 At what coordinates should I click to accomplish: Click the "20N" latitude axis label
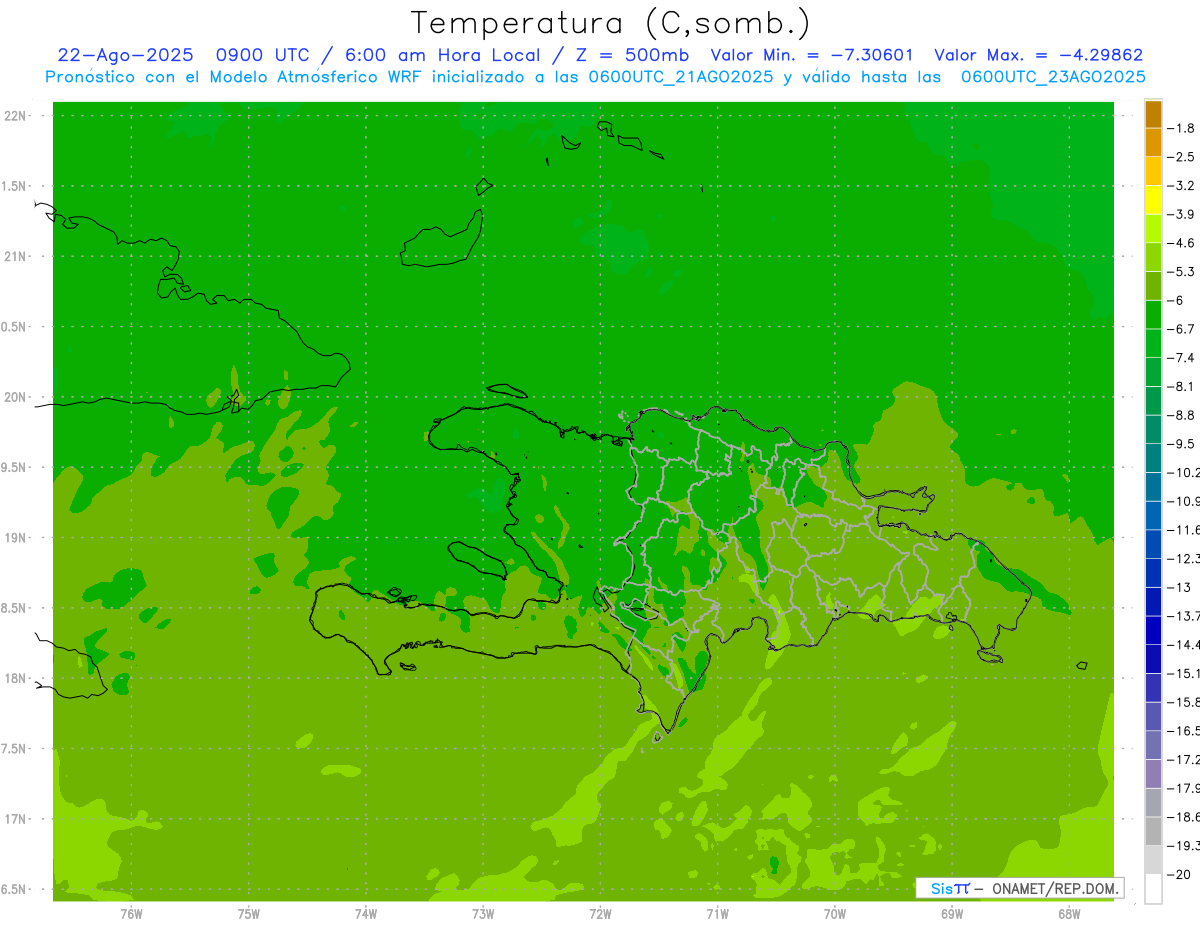[x=16, y=397]
